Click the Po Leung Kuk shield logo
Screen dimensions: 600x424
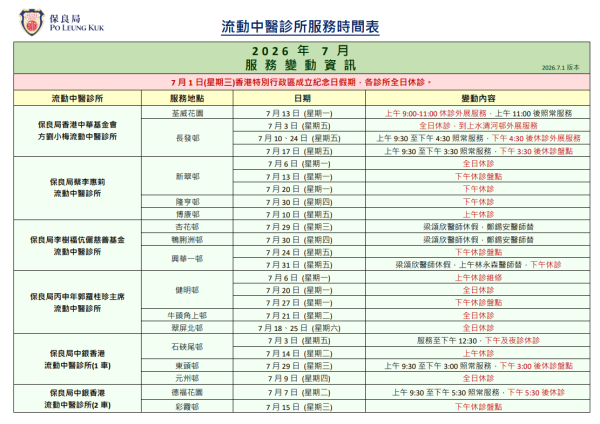32,23
